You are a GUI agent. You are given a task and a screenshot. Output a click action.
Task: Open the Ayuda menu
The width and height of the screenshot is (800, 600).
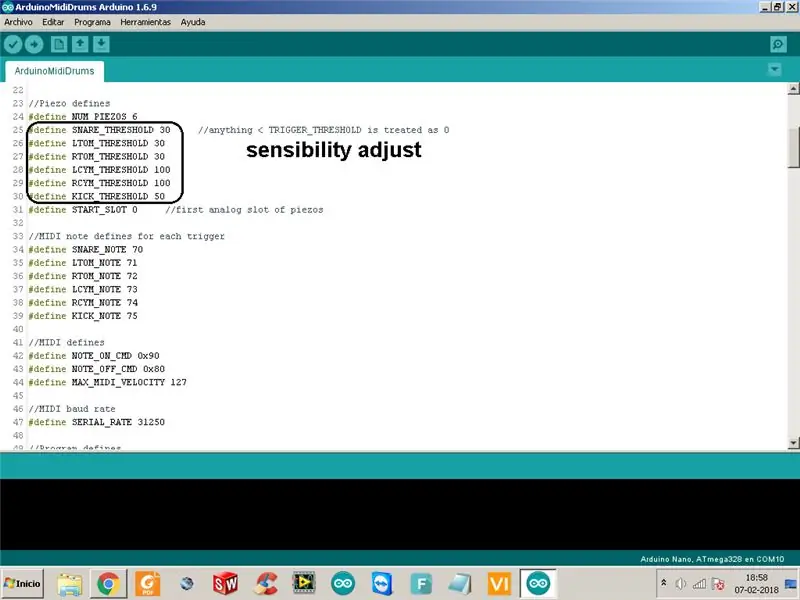point(193,22)
